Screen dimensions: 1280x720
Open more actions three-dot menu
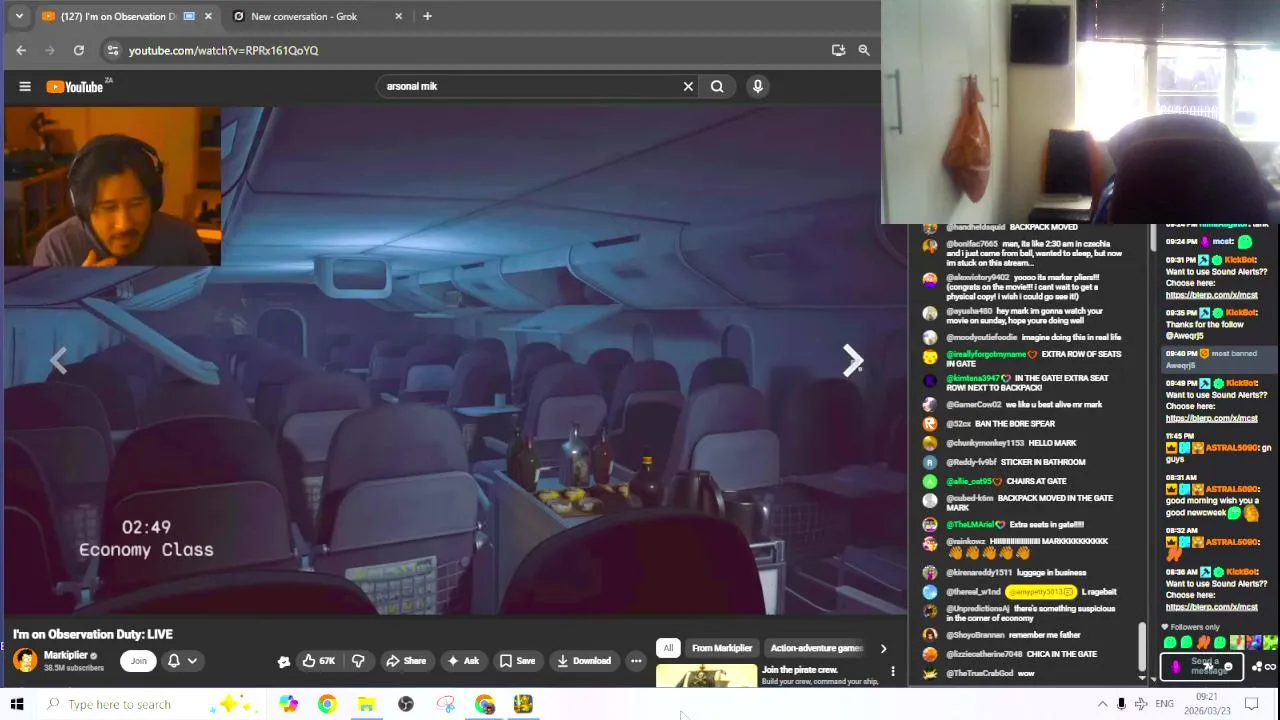click(x=636, y=660)
